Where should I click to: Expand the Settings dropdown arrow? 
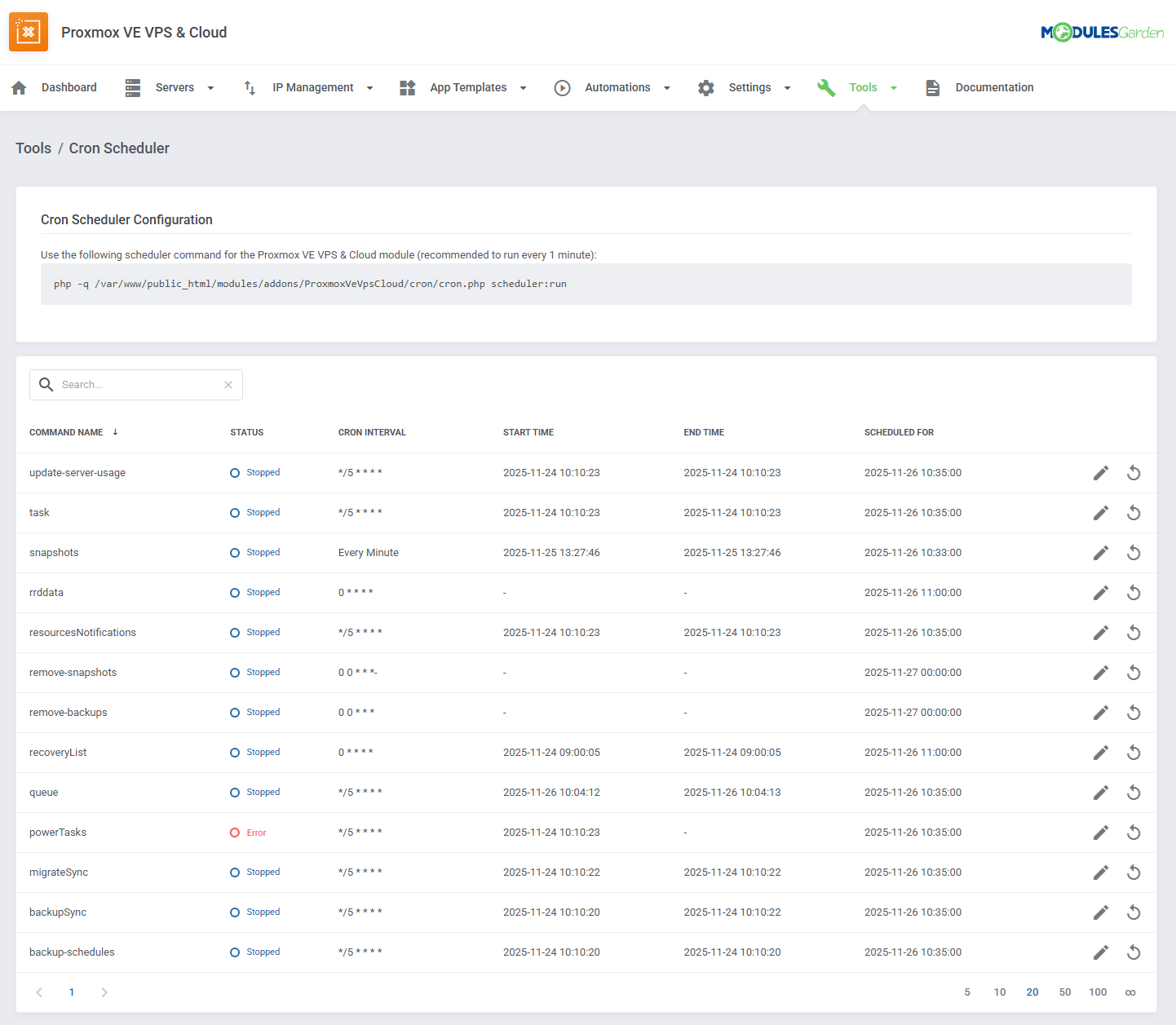787,88
